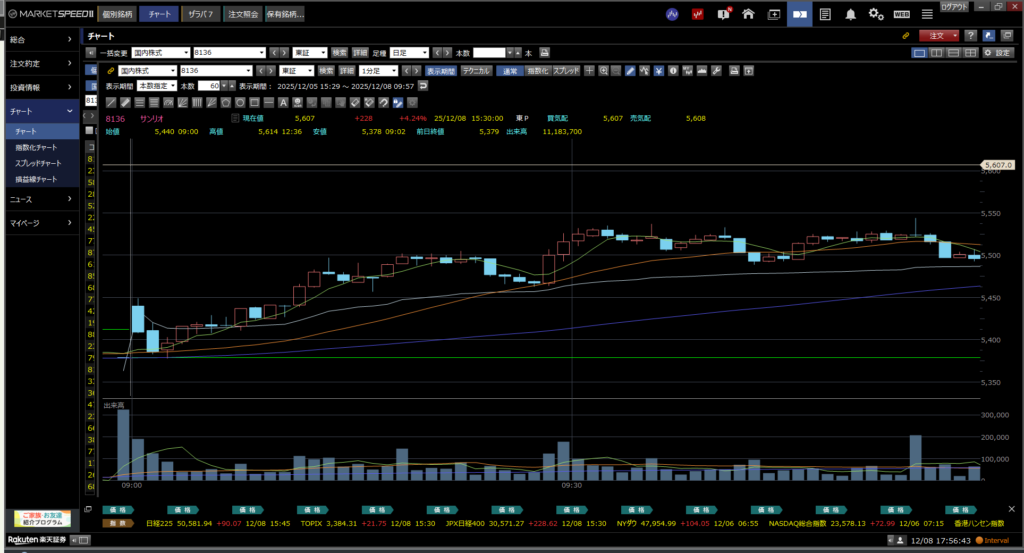1024x553 pixels.
Task: Open the スプレッドチャート sidebar item
Action: coord(38,163)
